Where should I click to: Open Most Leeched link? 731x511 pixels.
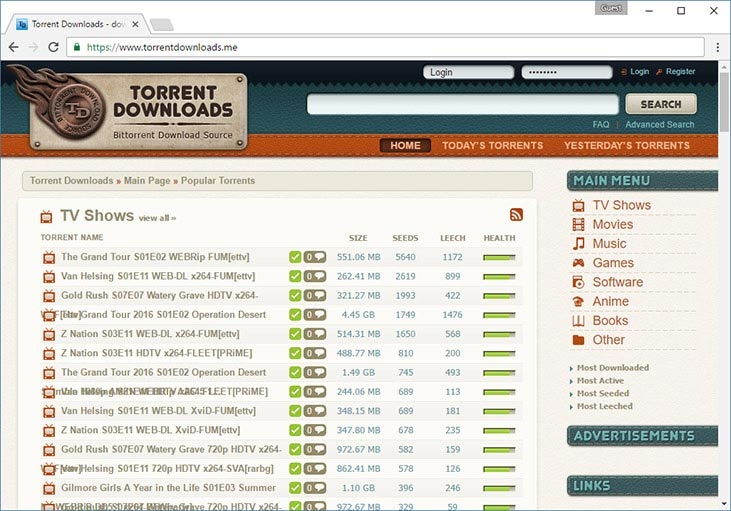[605, 407]
